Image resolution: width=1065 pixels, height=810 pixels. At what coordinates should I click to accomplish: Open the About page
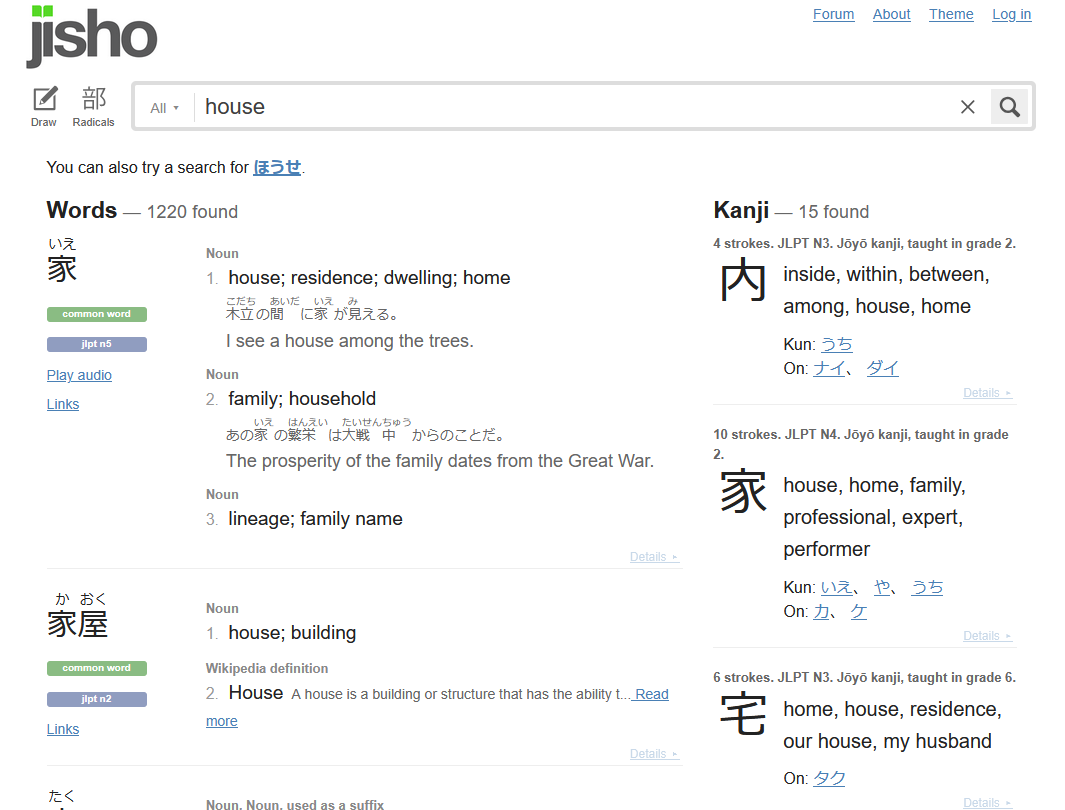[x=891, y=14]
